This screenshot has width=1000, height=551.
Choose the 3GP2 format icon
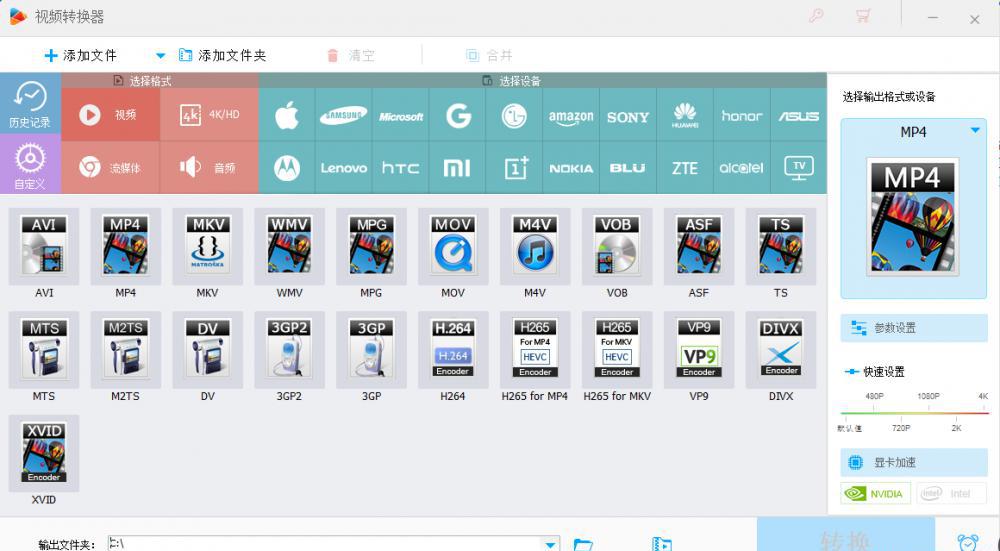click(289, 349)
